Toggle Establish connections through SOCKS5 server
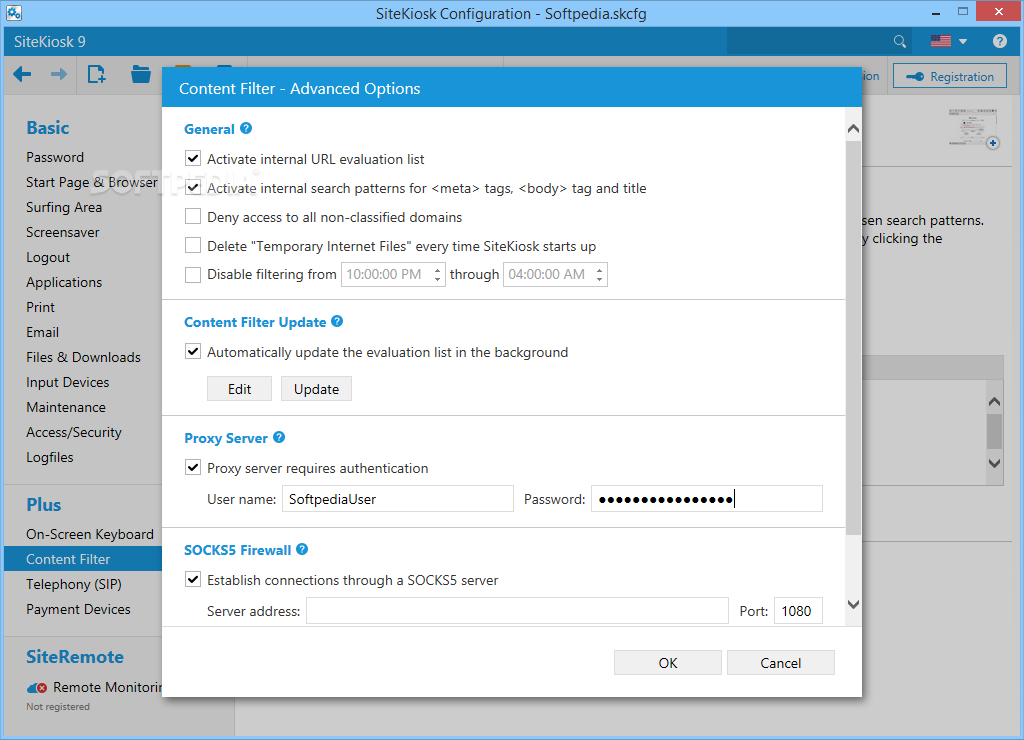1024x740 pixels. tap(193, 579)
